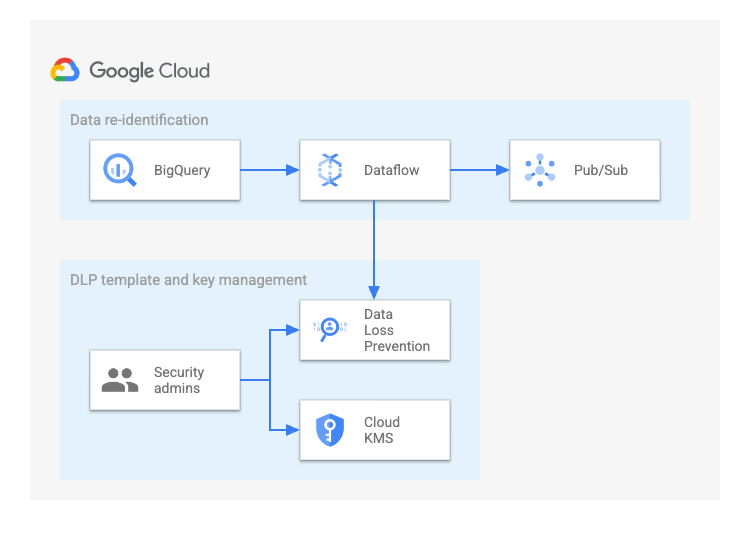Select the Security admins label text

[179, 380]
